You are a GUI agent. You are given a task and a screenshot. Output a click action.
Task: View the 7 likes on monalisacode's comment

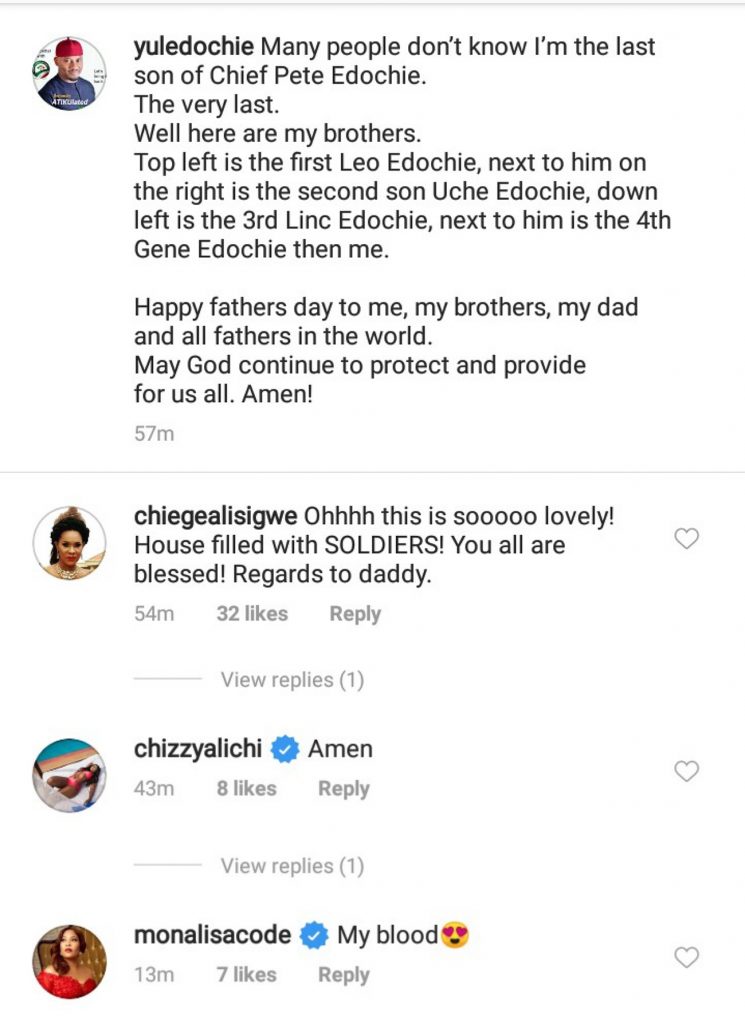pyautogui.click(x=246, y=974)
